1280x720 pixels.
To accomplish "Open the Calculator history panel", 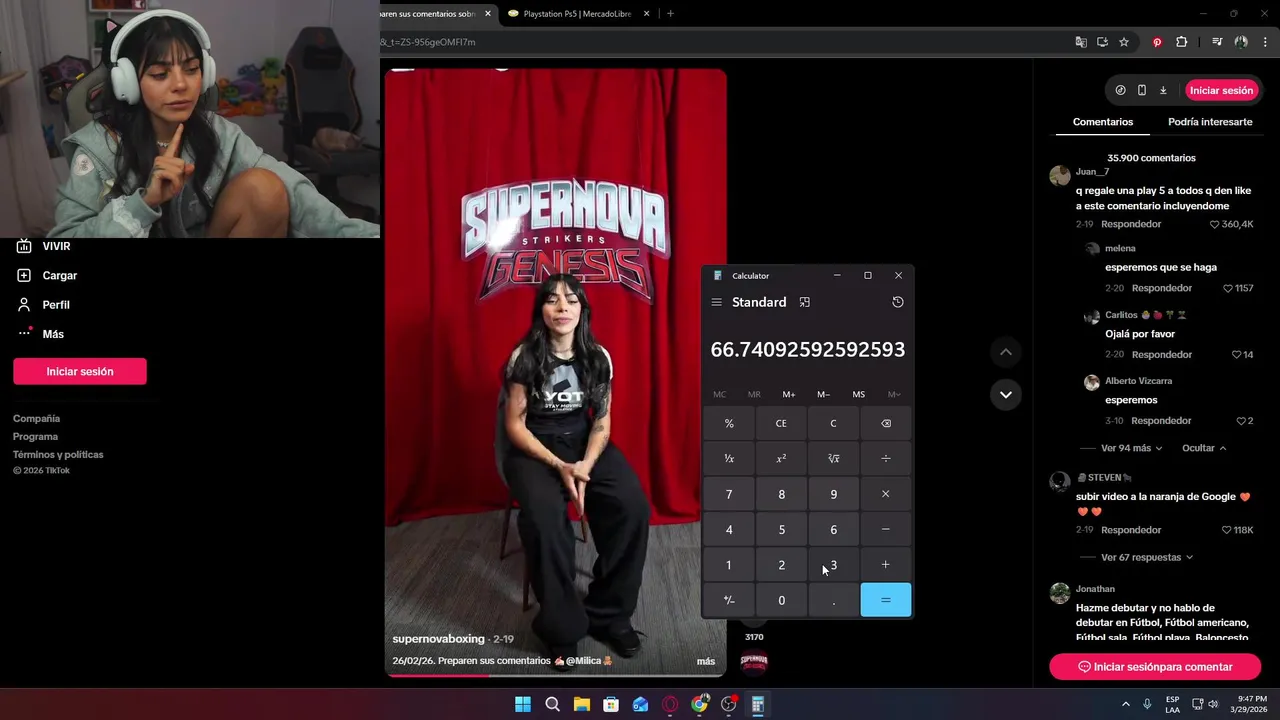I will [898, 302].
